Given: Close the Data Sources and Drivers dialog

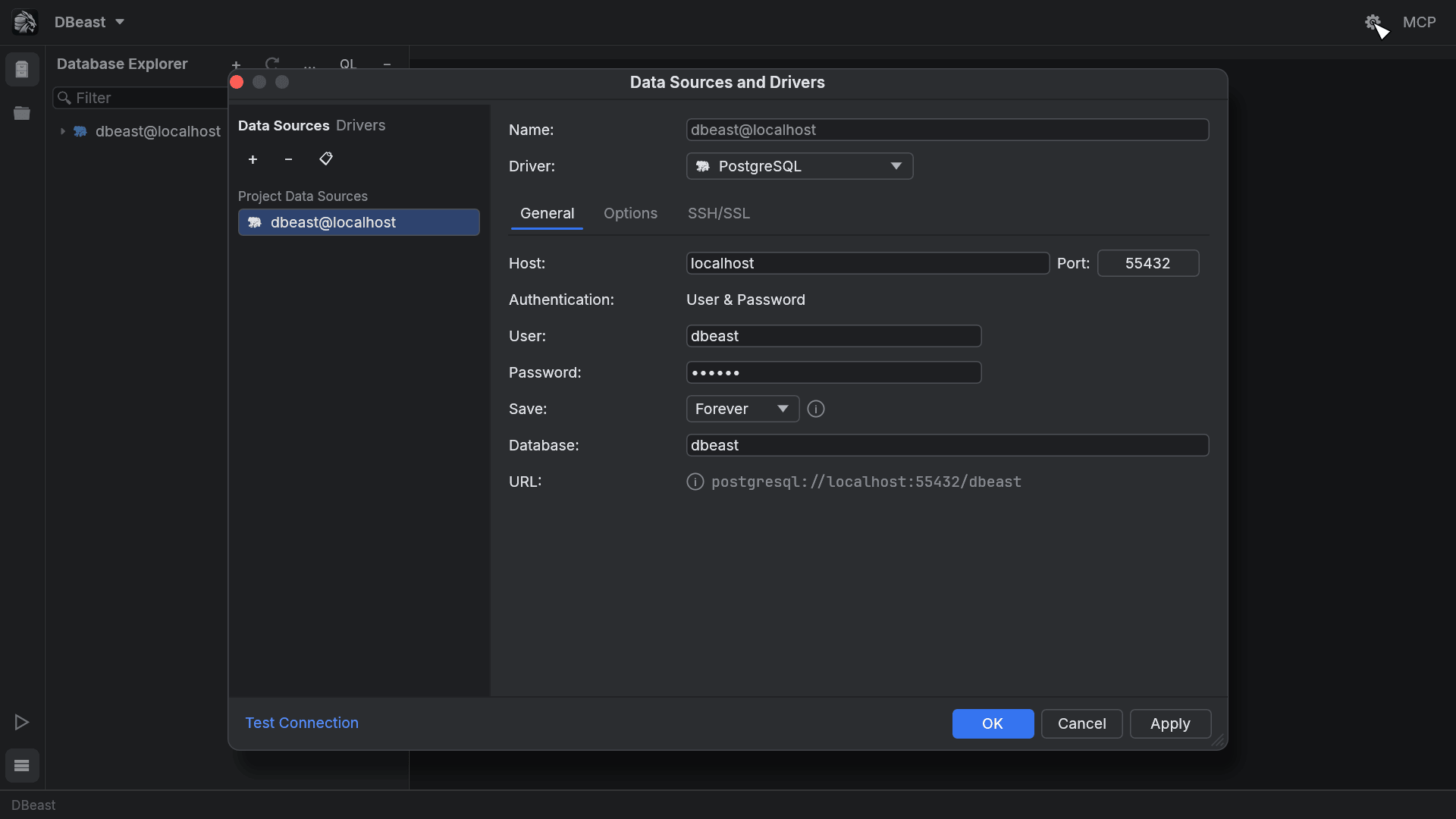Looking at the screenshot, I should point(237,82).
